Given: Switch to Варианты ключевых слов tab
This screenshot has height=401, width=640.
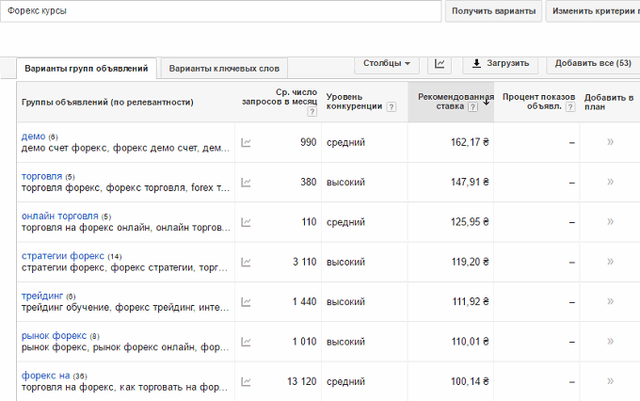Looking at the screenshot, I should coord(224,68).
